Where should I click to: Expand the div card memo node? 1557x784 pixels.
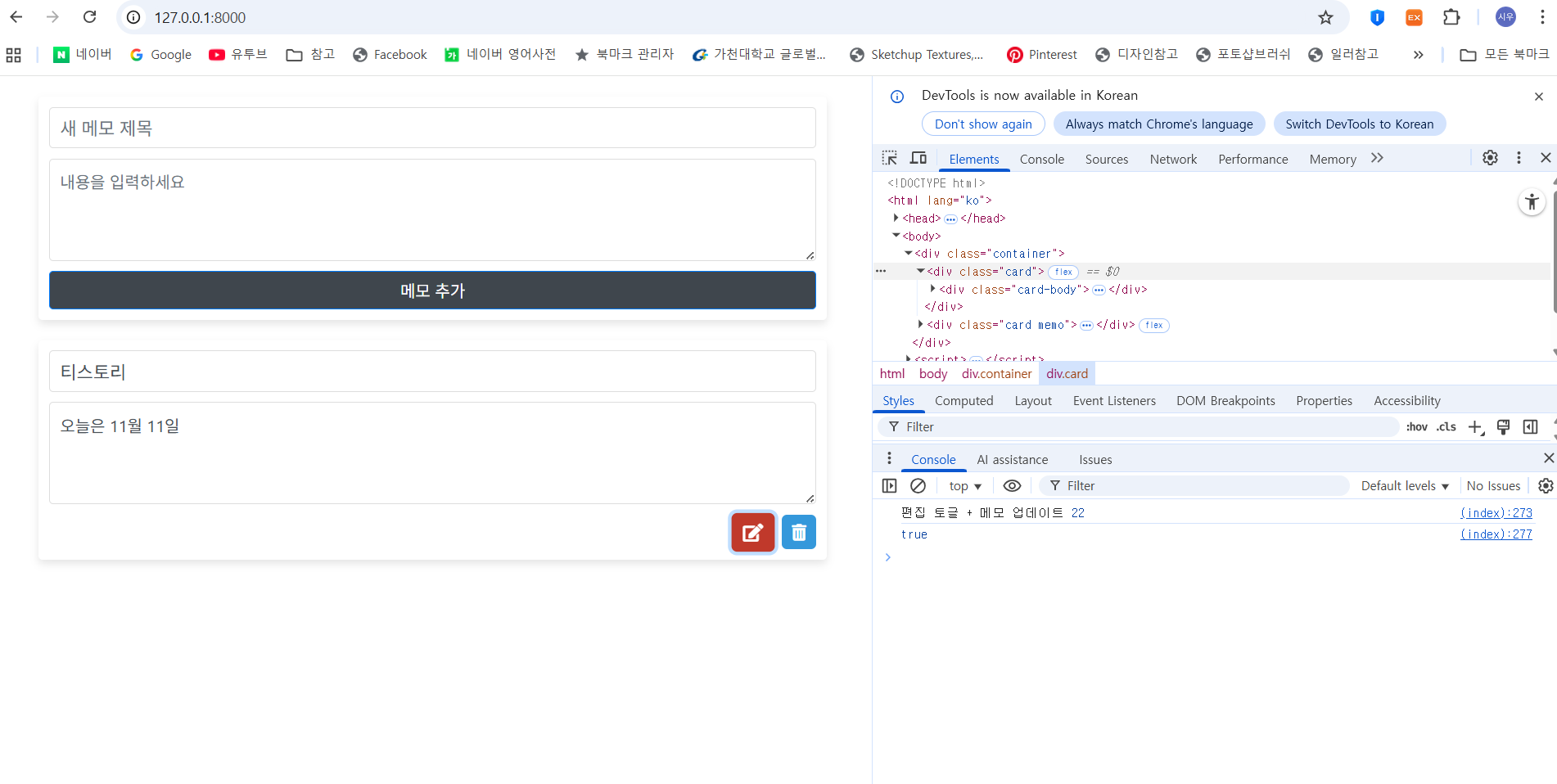(920, 324)
